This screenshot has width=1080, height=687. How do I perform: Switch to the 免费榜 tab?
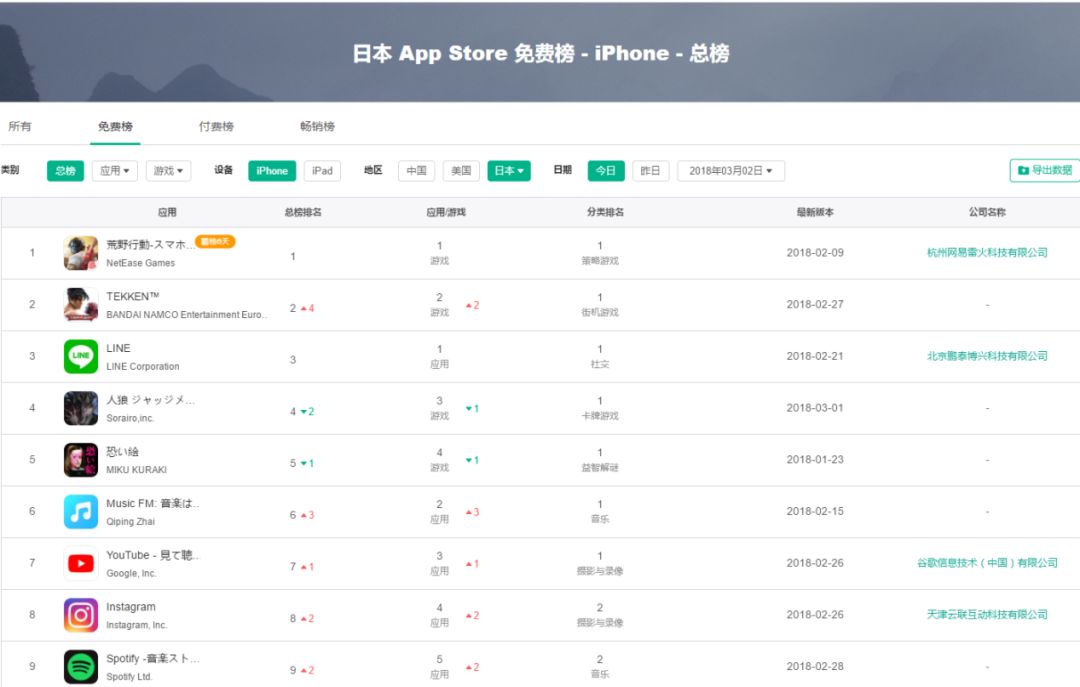(x=115, y=126)
